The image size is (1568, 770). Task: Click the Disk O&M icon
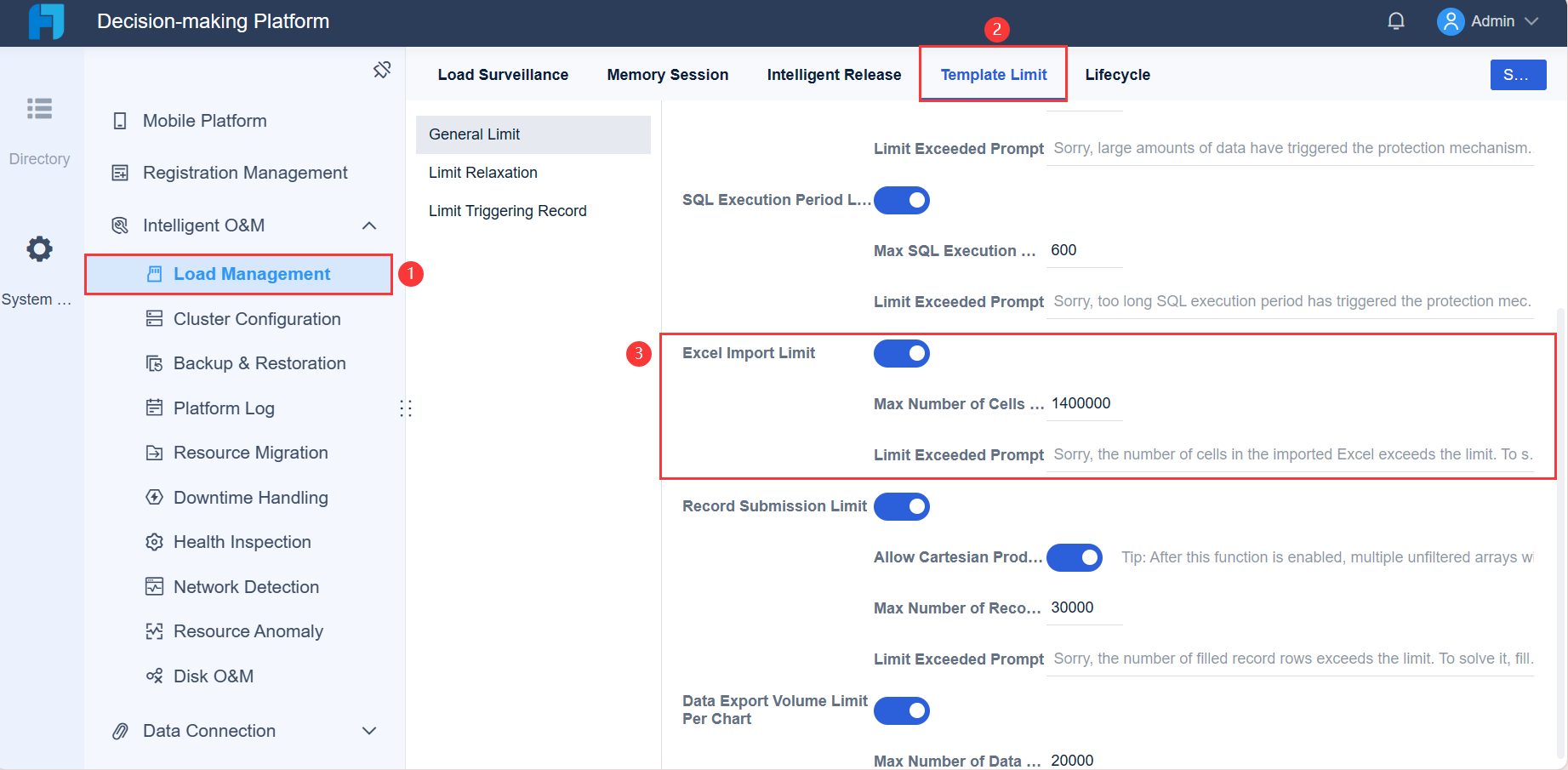154,676
